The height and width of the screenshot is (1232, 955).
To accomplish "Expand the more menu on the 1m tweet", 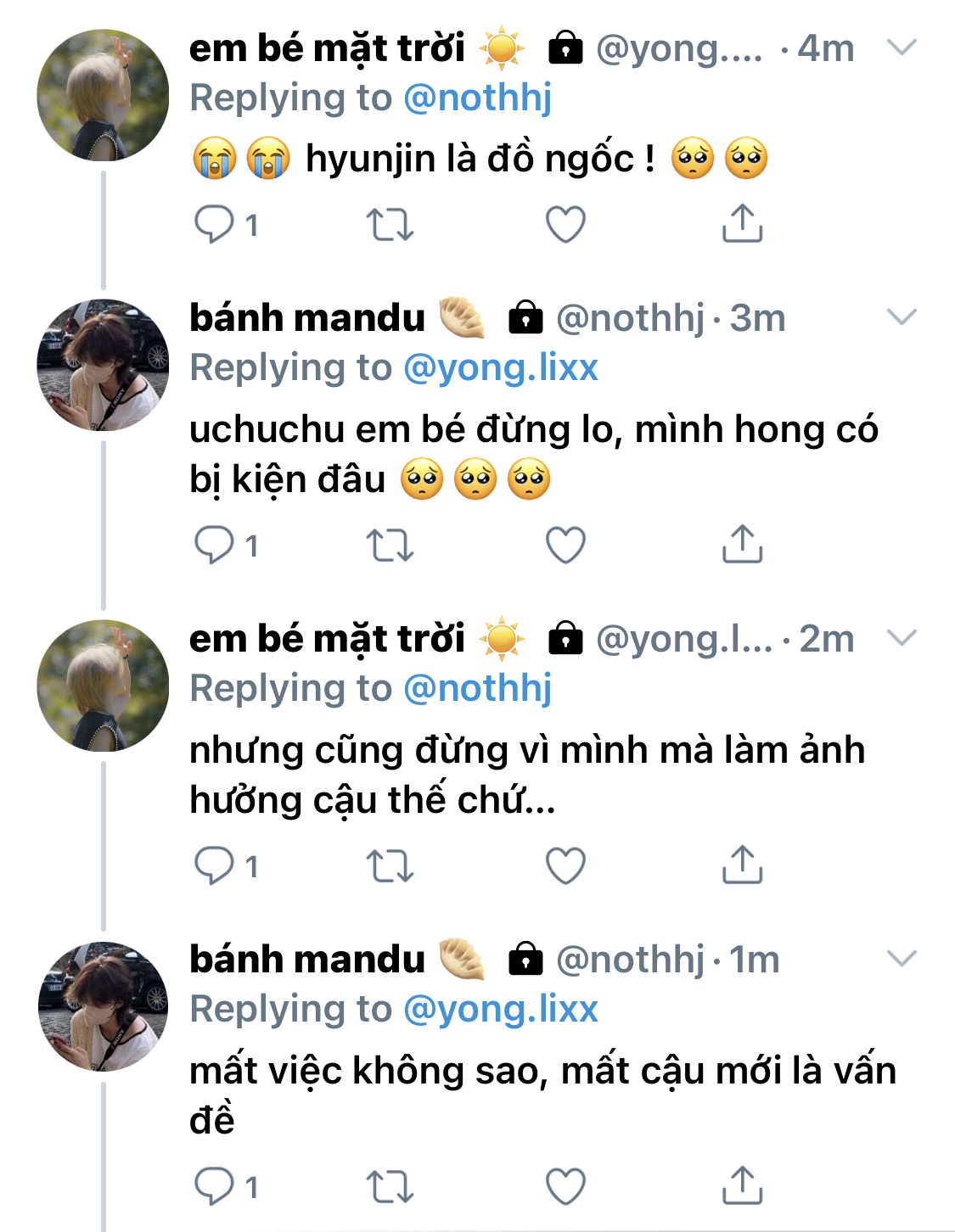I will pos(901,959).
